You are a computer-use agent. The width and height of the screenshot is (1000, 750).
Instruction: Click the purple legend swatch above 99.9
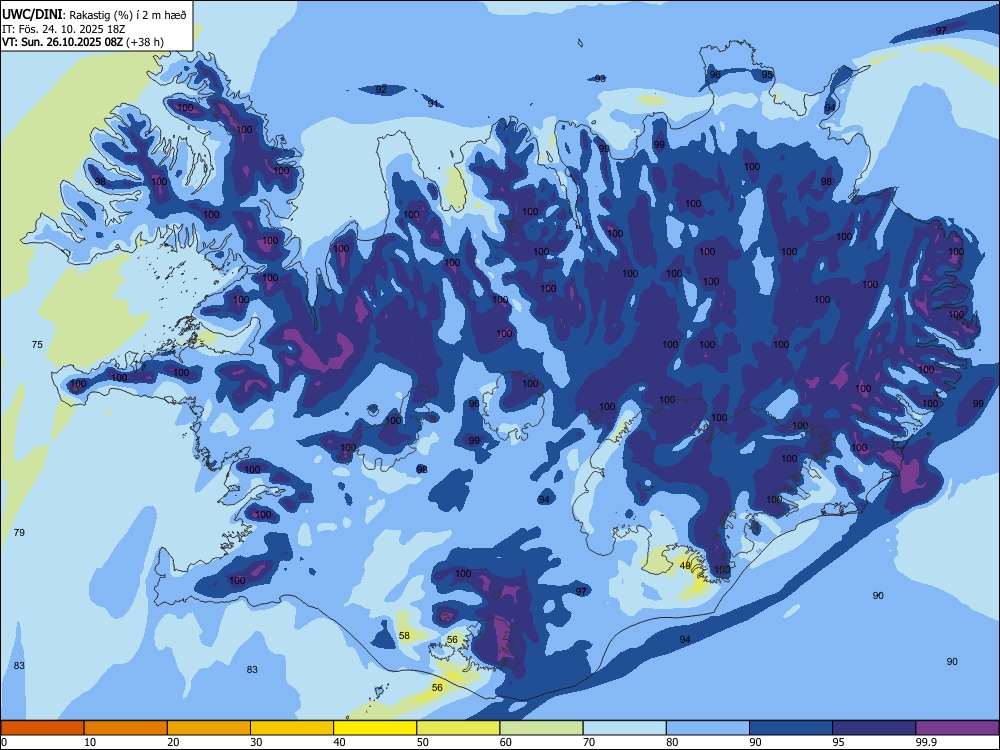point(957,728)
